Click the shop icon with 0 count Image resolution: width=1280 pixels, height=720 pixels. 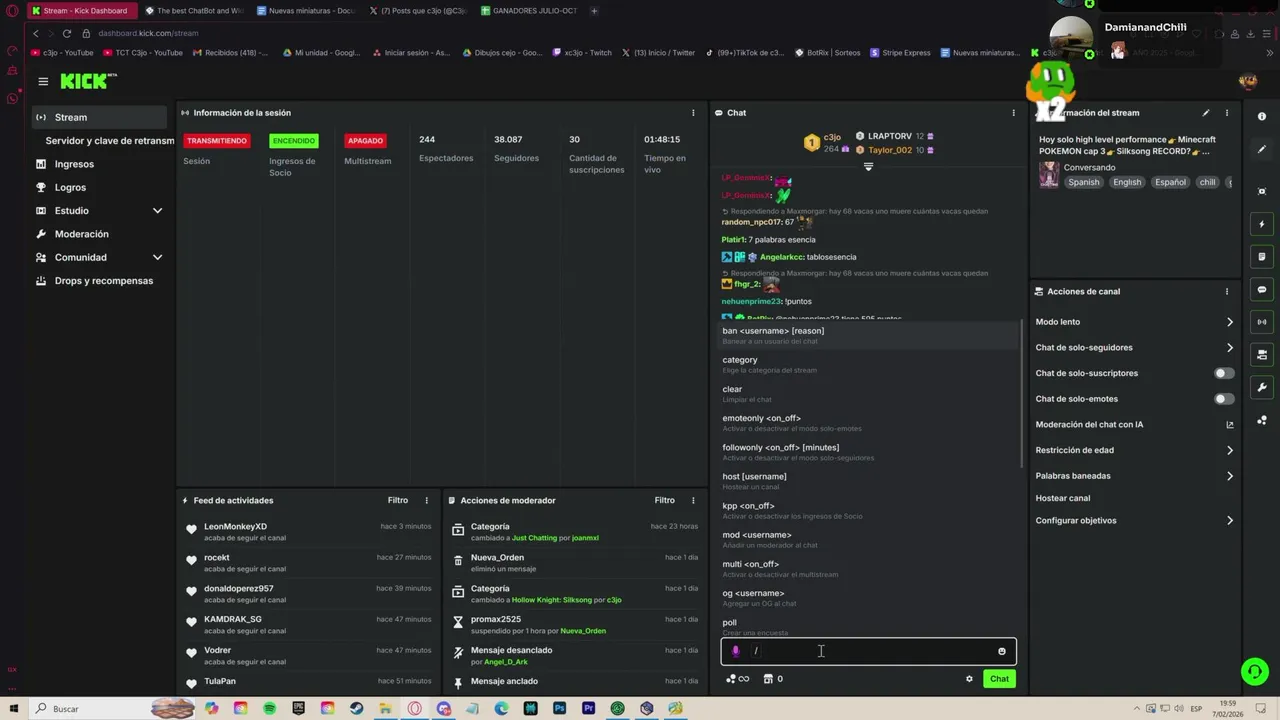coord(772,679)
